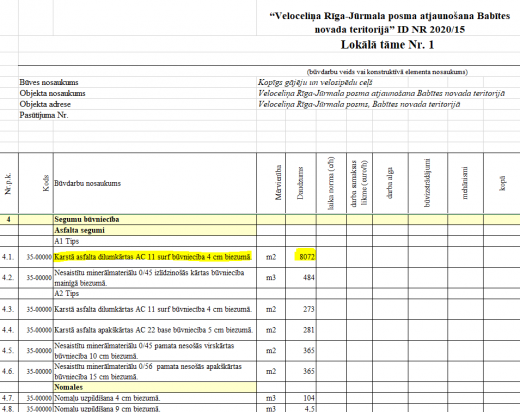Viewport: 520px width, 412px height.
Task: Select the 'Nr.p.k.' rotated column header
Action: point(8,183)
